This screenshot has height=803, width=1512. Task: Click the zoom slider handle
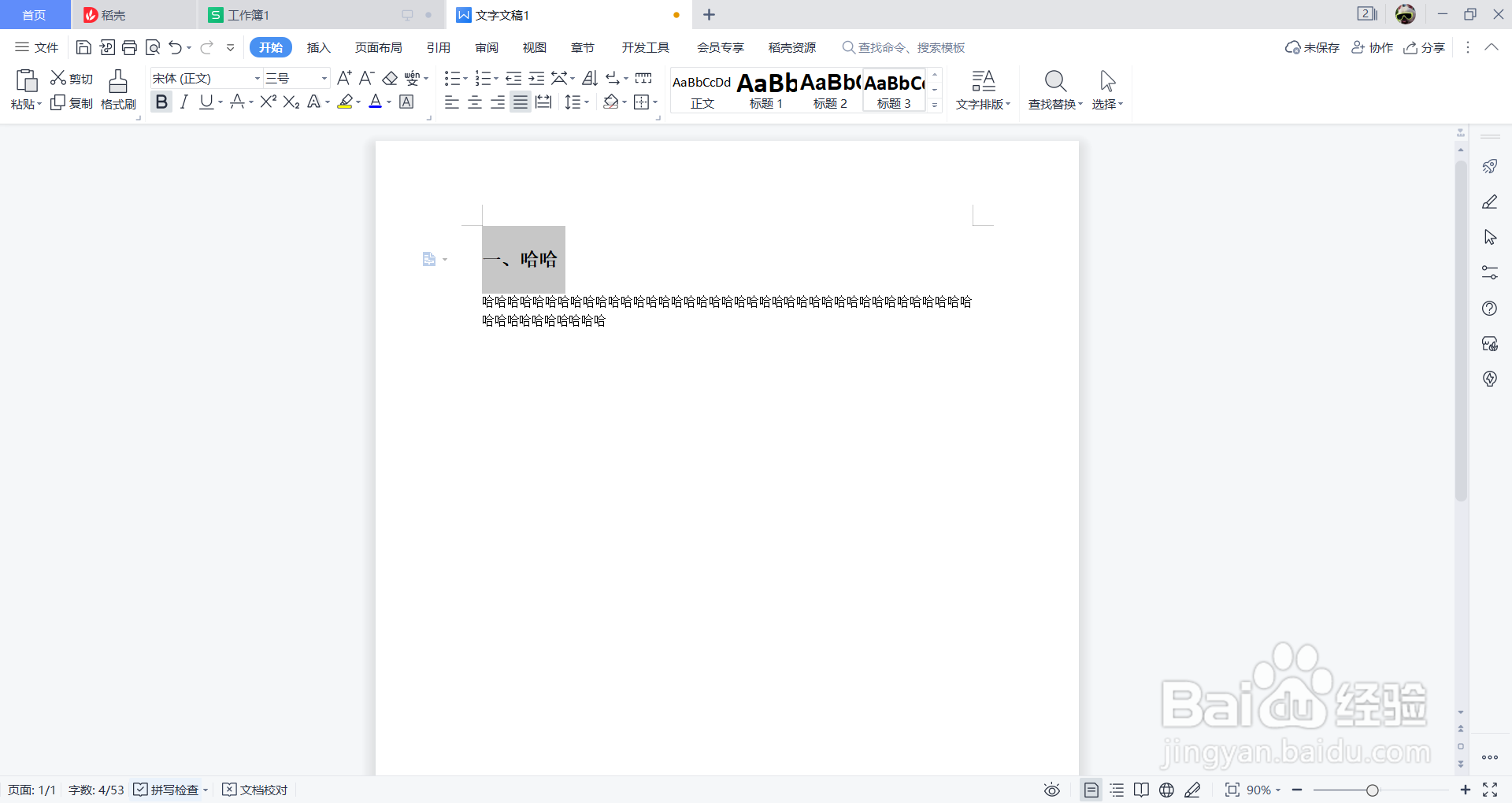coord(1373,790)
